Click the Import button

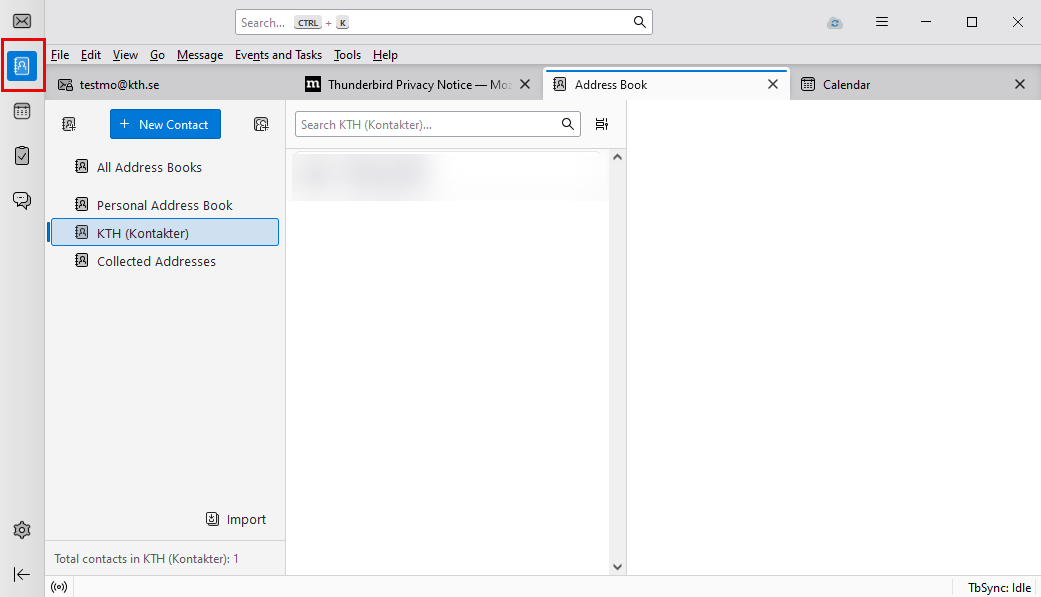click(x=236, y=519)
